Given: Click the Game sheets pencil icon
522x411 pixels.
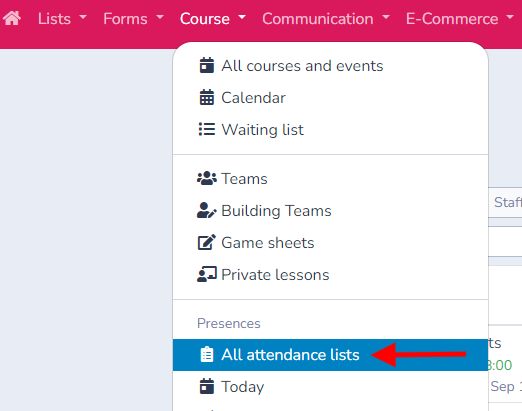Looking at the screenshot, I should (x=207, y=242).
